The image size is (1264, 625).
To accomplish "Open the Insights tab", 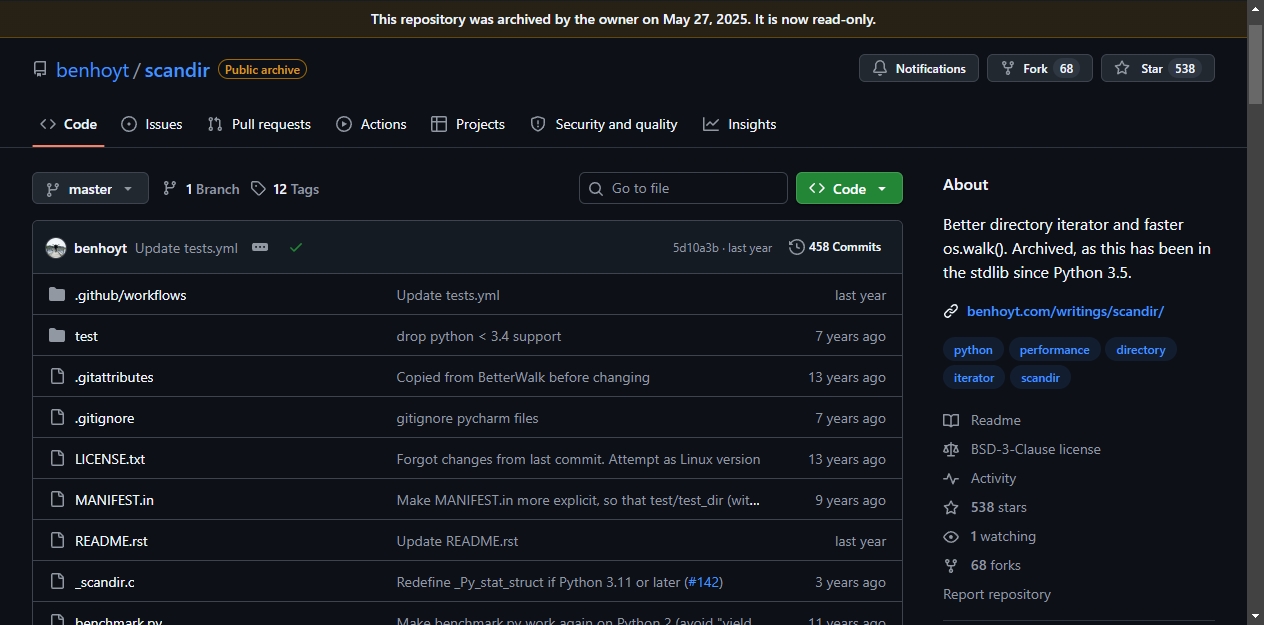I will coord(740,124).
